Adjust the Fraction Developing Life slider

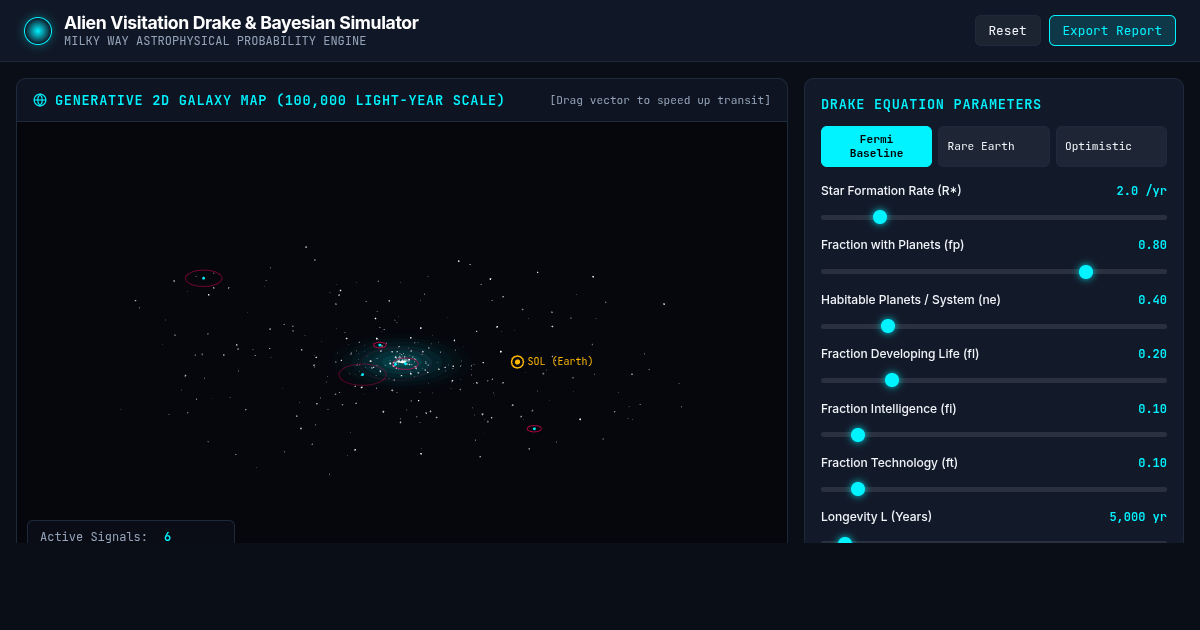pos(994,380)
